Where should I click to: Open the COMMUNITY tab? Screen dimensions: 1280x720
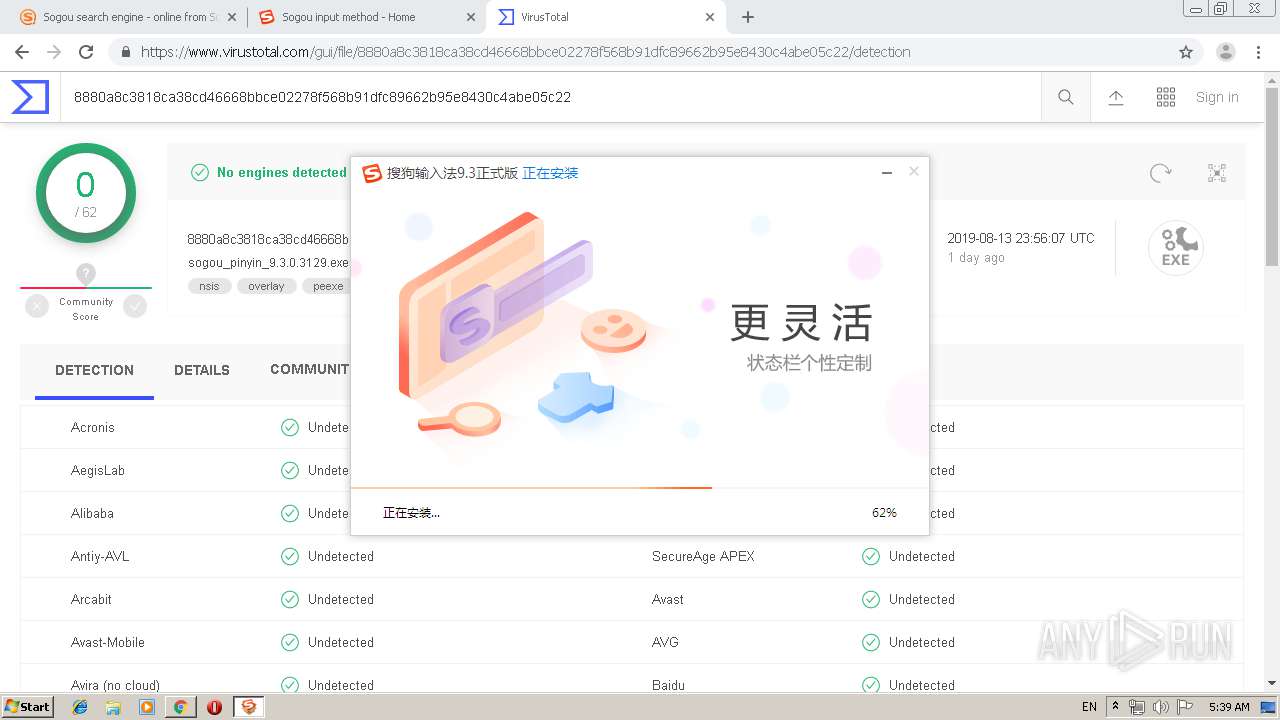click(309, 369)
